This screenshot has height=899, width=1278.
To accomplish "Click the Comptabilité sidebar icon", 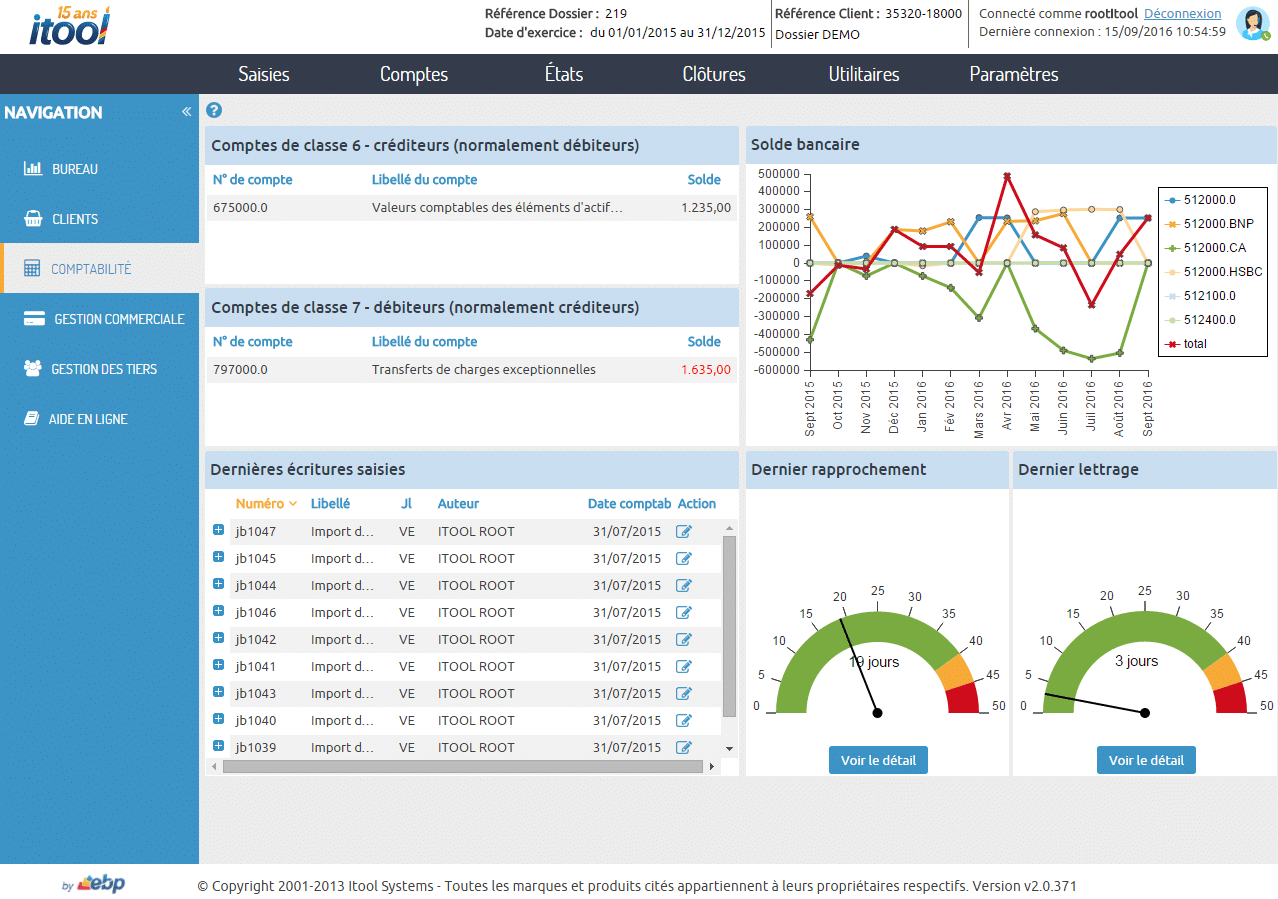I will 34,268.
